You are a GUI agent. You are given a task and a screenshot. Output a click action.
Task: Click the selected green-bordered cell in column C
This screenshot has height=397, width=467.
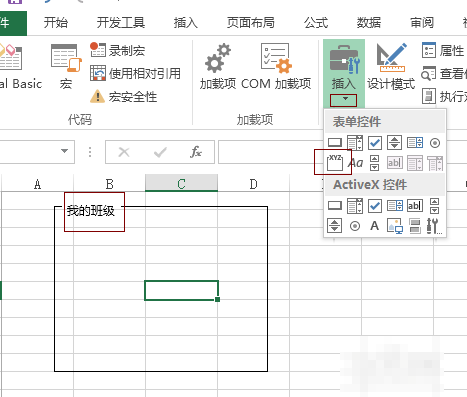pyautogui.click(x=181, y=290)
